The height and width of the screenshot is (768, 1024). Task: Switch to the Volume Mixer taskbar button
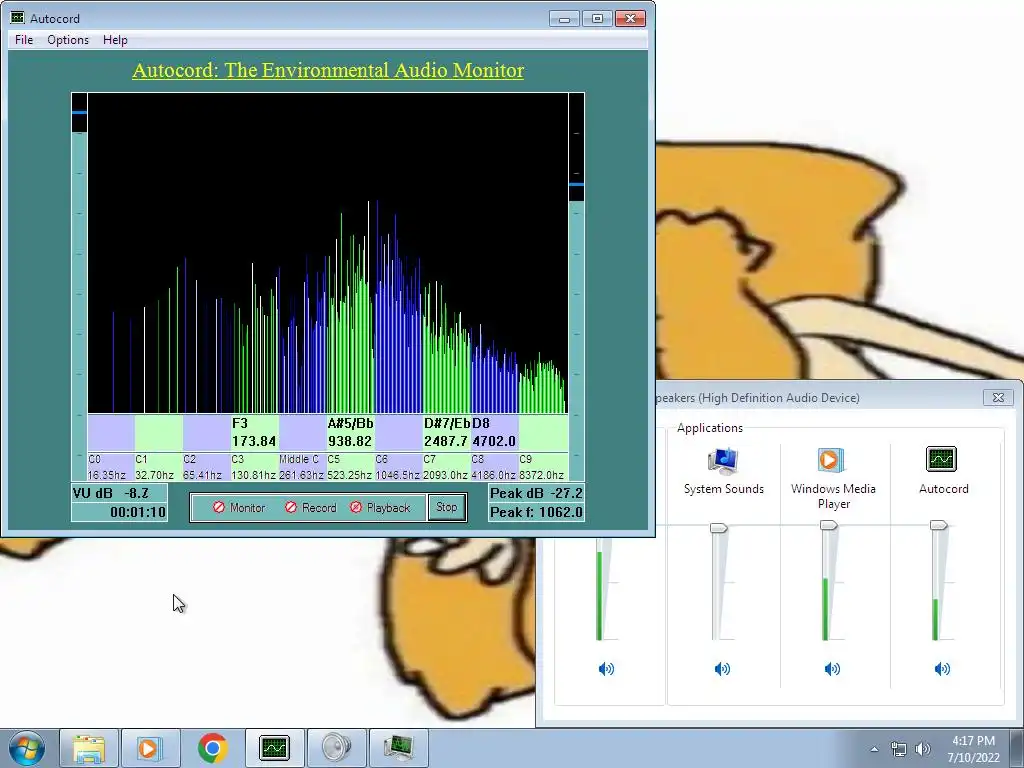click(x=336, y=748)
